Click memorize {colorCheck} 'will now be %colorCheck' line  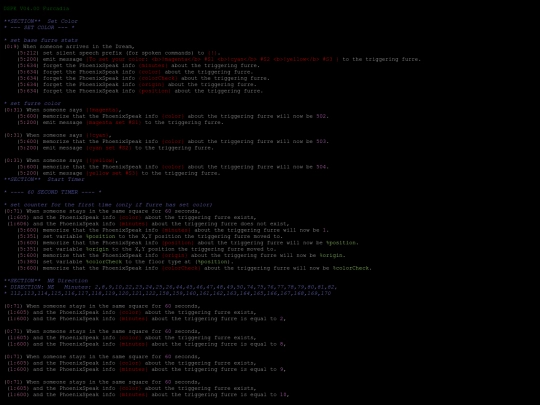click(195, 268)
